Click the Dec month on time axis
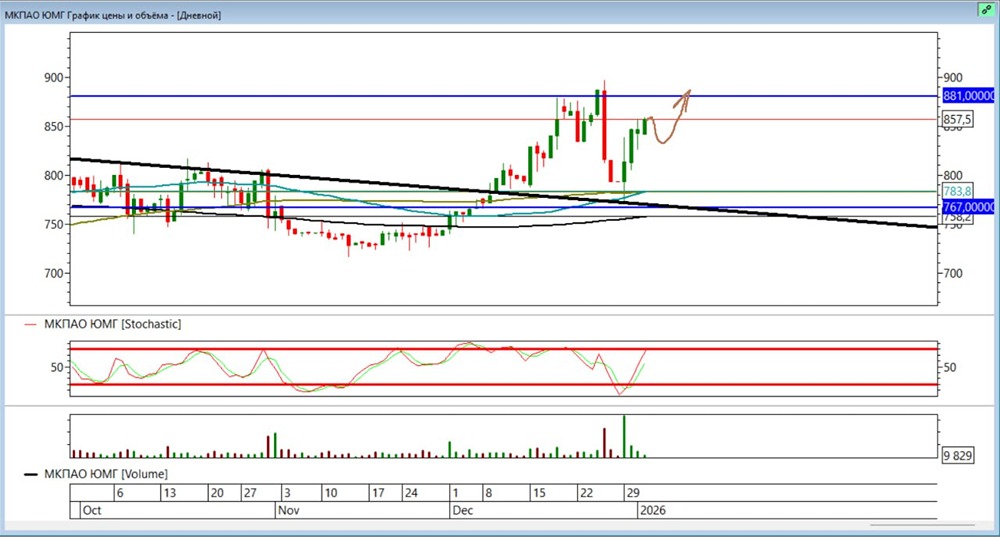Screen dimensions: 1000x537 [x=462, y=510]
